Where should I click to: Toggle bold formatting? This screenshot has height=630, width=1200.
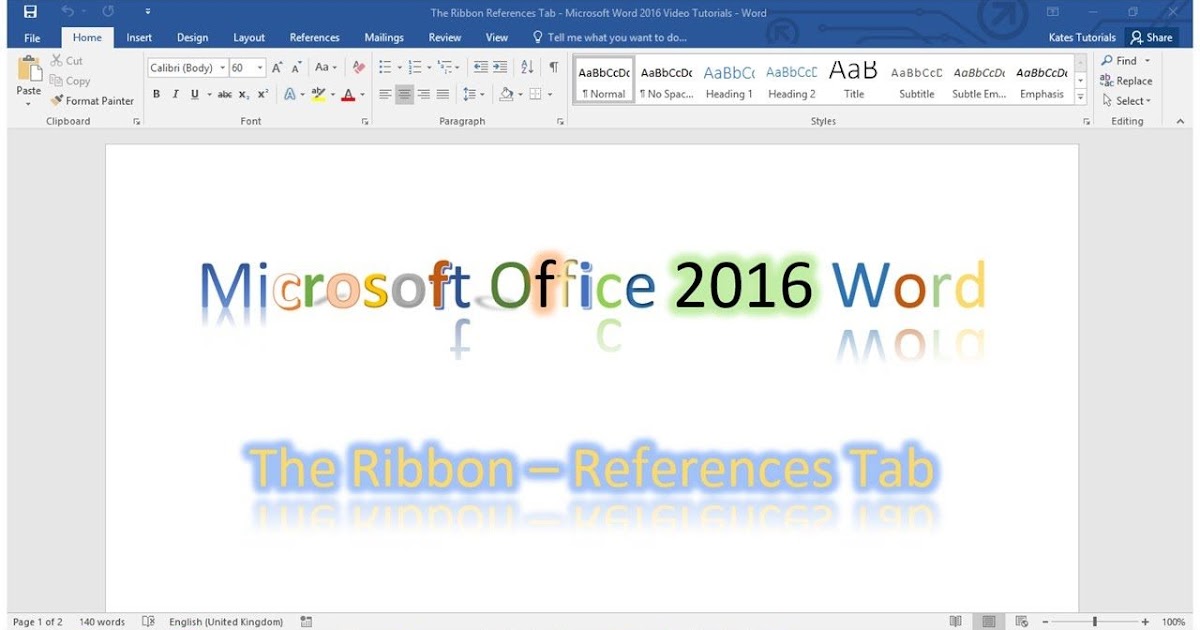click(156, 94)
